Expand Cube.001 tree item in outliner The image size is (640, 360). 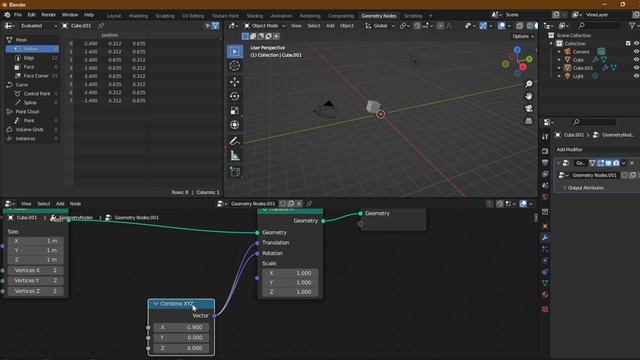pyautogui.click(x=559, y=68)
